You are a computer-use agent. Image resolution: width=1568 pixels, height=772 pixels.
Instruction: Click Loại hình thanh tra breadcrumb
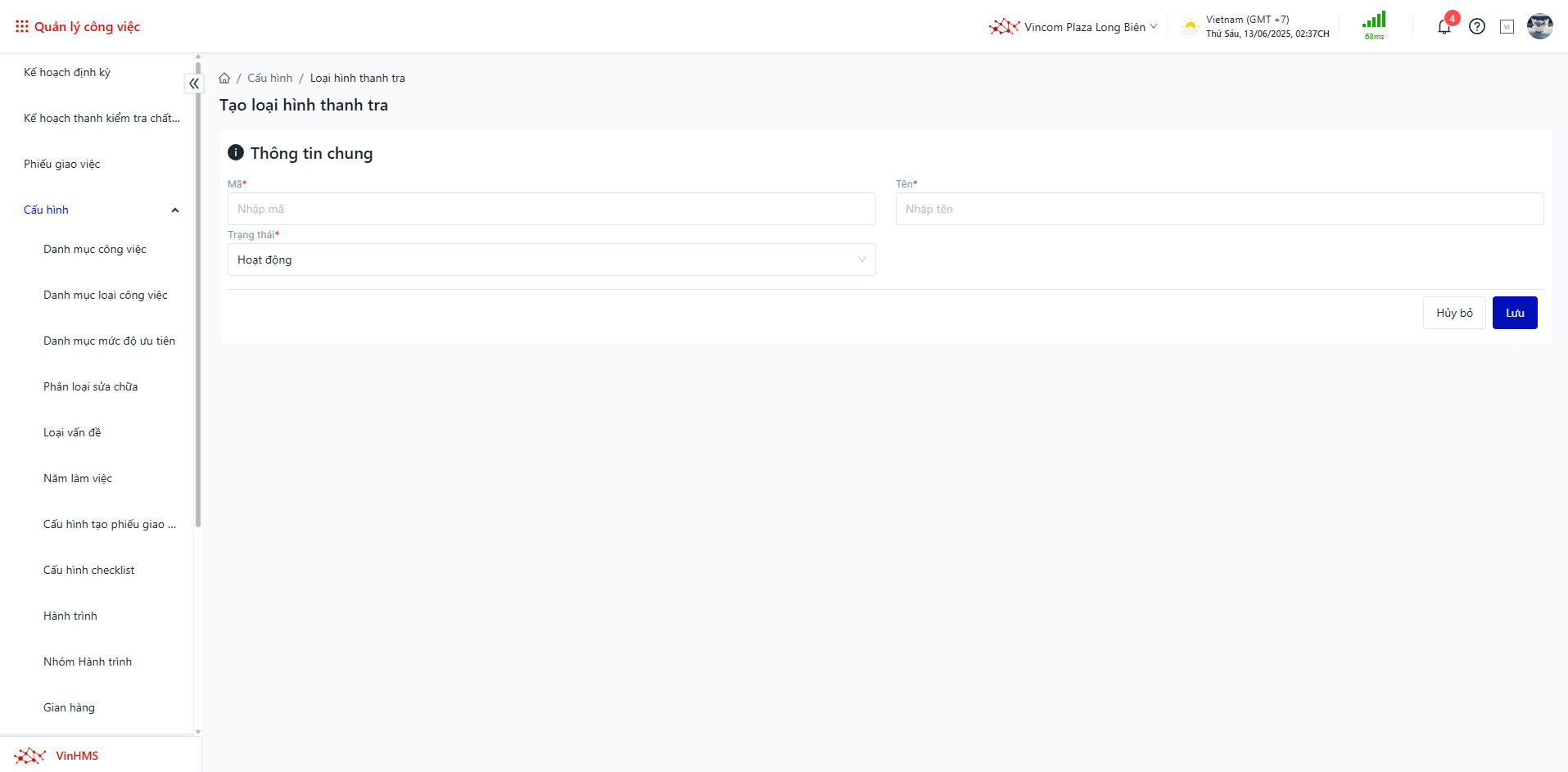coord(358,78)
